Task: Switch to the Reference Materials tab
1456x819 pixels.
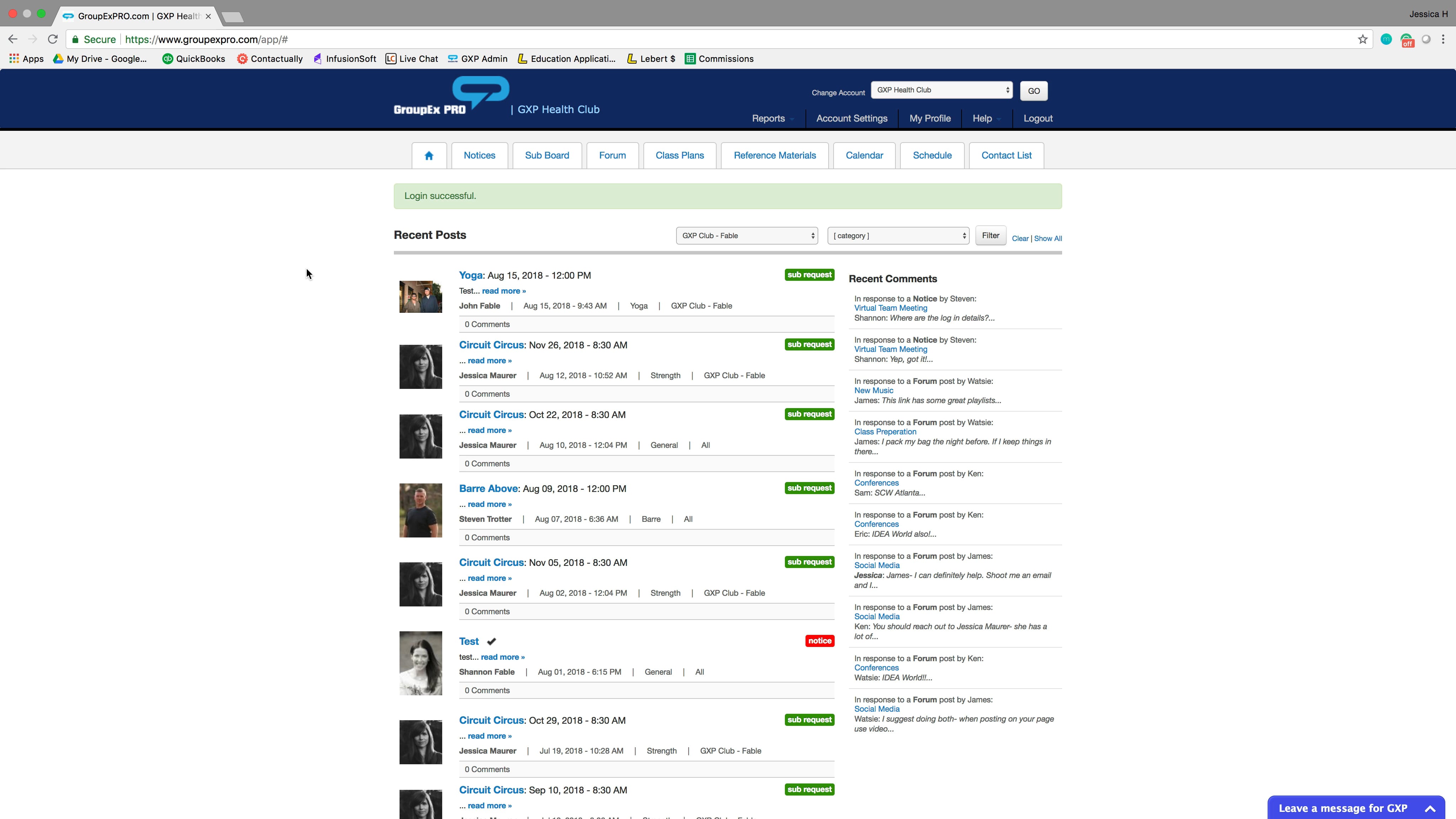Action: [x=775, y=155]
